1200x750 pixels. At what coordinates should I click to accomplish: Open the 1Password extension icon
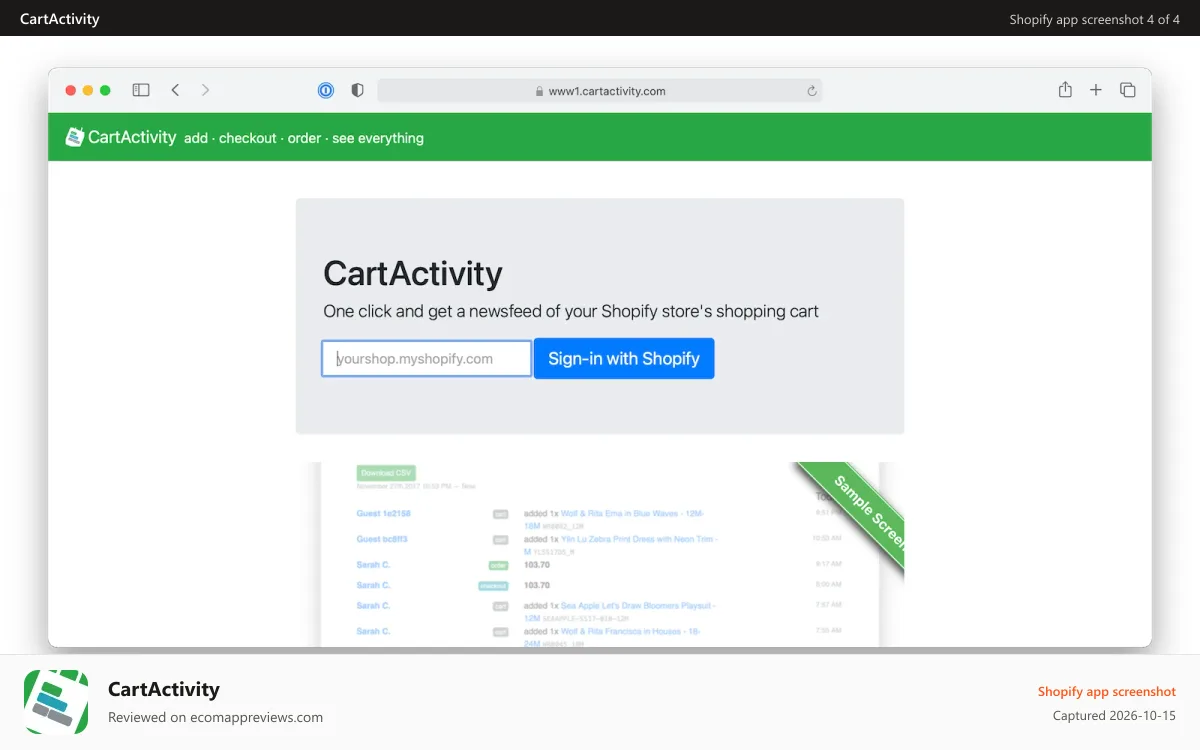coord(326,90)
